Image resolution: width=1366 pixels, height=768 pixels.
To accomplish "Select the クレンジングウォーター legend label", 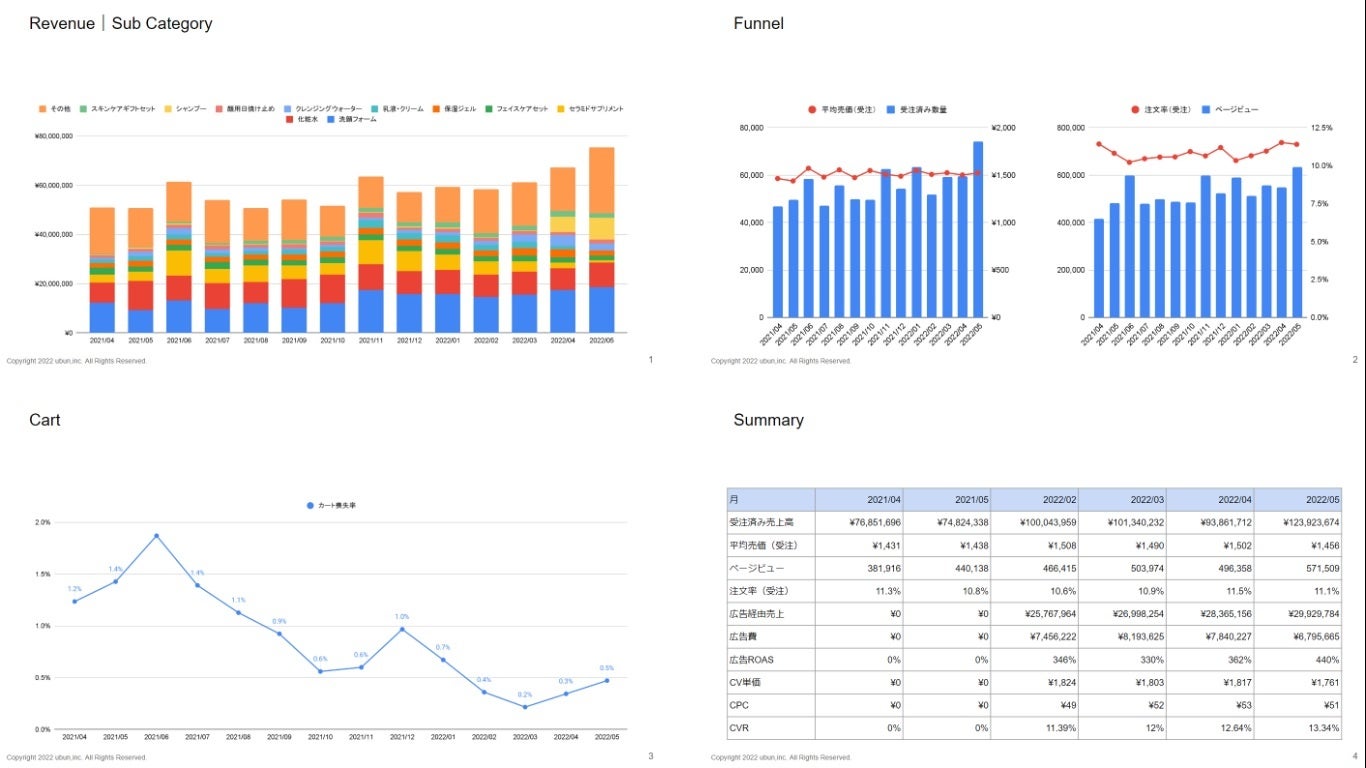I will pyautogui.click(x=328, y=108).
